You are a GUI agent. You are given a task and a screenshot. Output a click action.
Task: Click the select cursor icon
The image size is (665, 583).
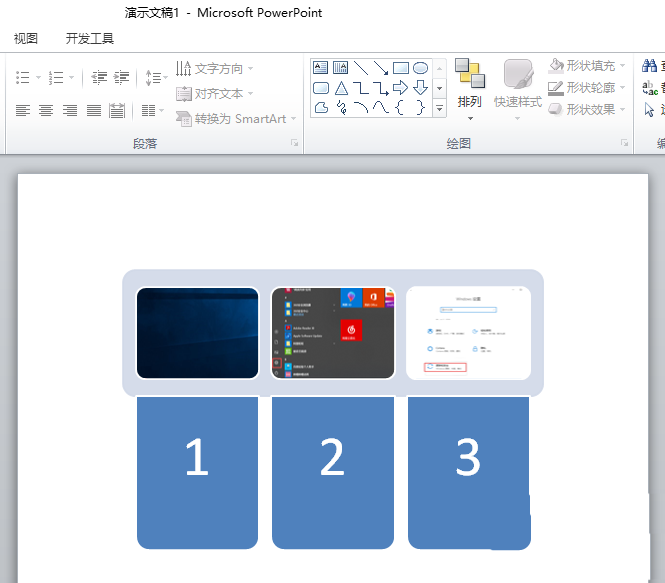pyautogui.click(x=649, y=110)
